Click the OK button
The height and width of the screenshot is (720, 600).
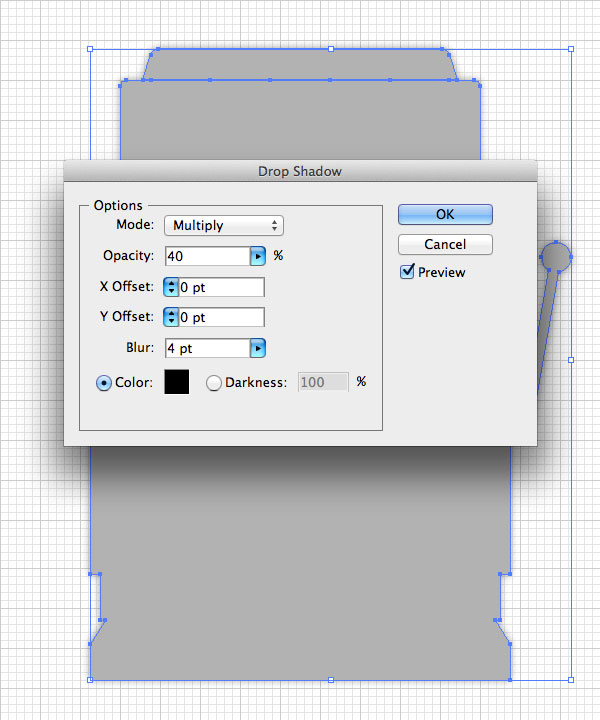[x=445, y=214]
